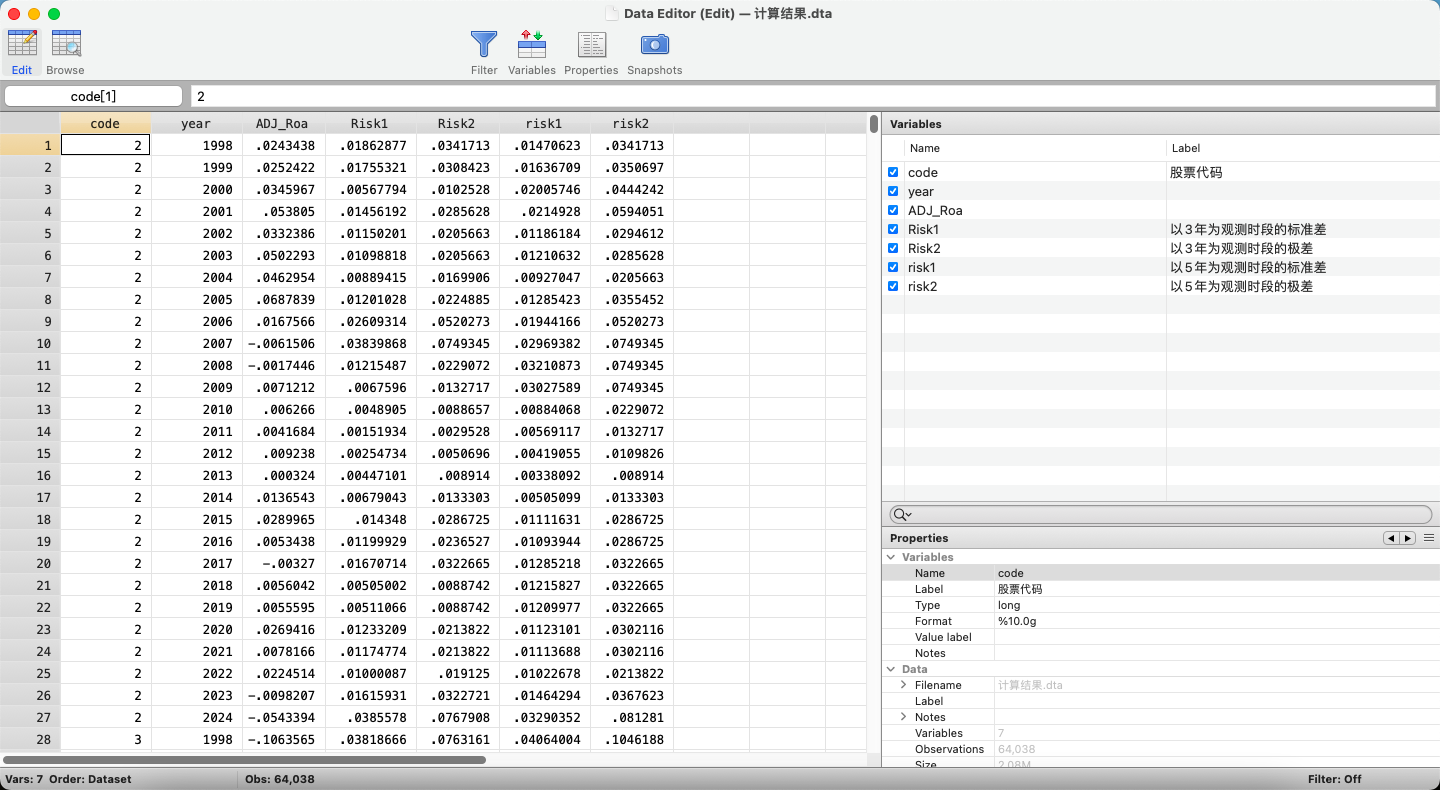Click the next arrow button in Properties
This screenshot has width=1440, height=790.
(x=1408, y=538)
